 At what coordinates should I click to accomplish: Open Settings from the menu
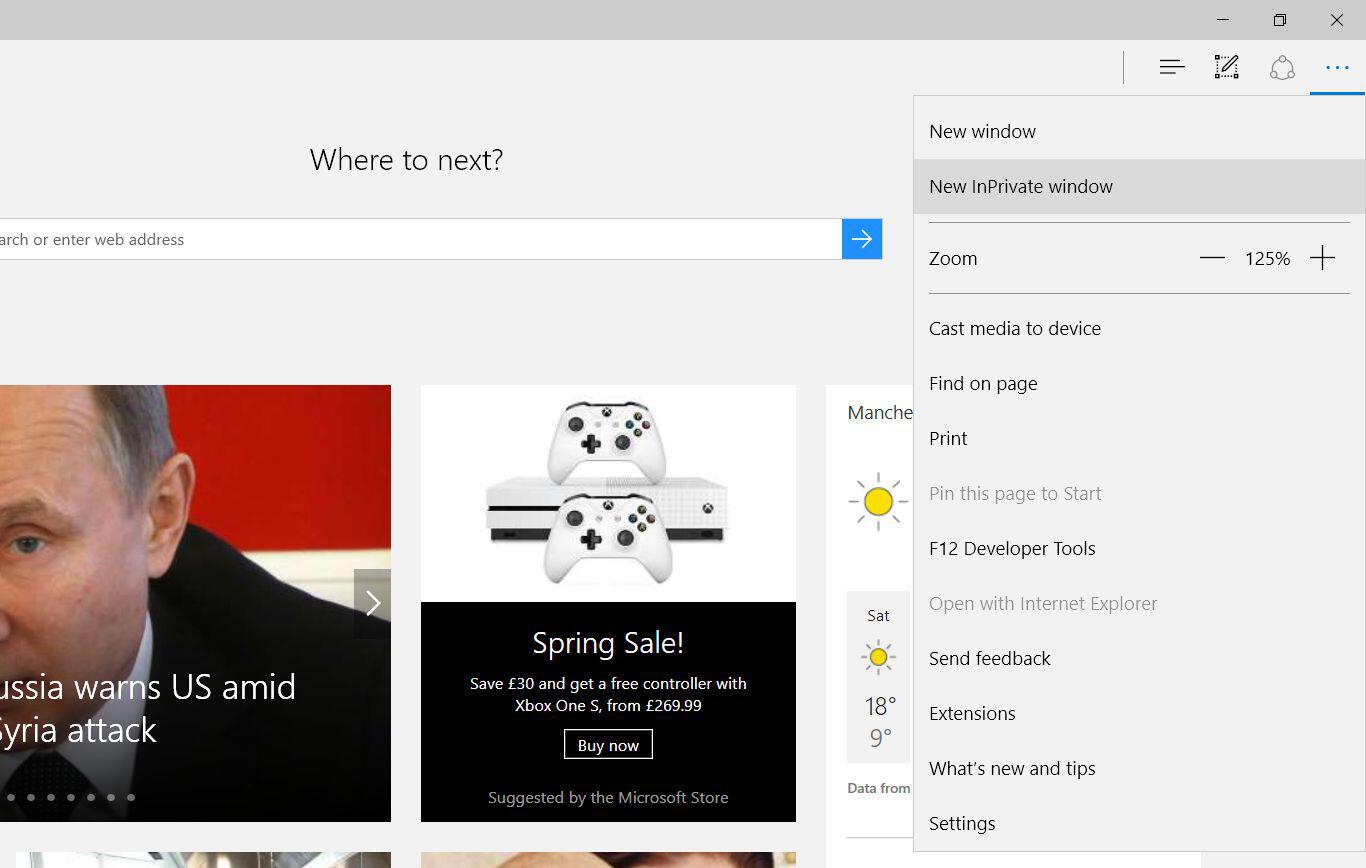pos(1139,823)
